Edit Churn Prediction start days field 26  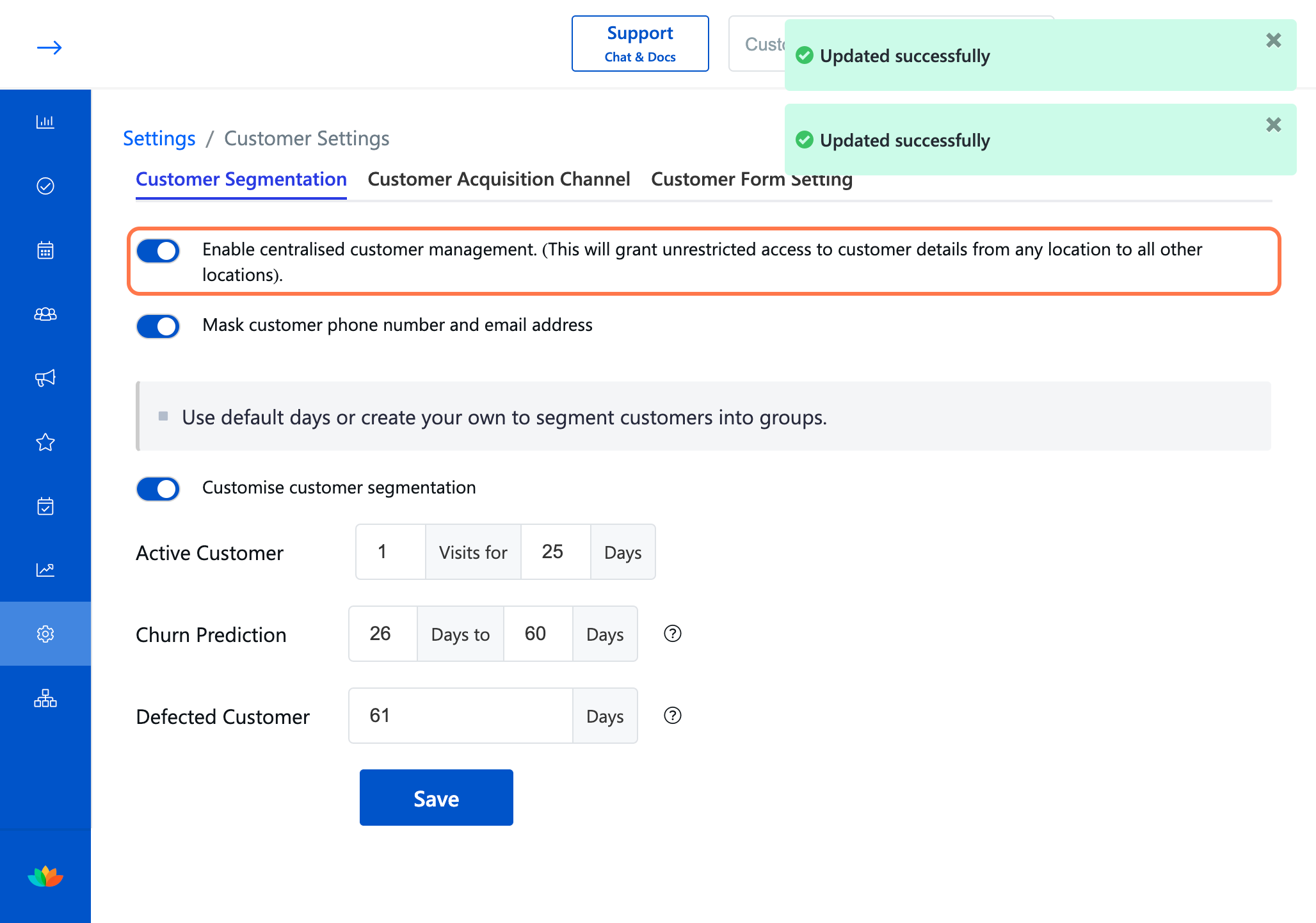[x=383, y=634]
